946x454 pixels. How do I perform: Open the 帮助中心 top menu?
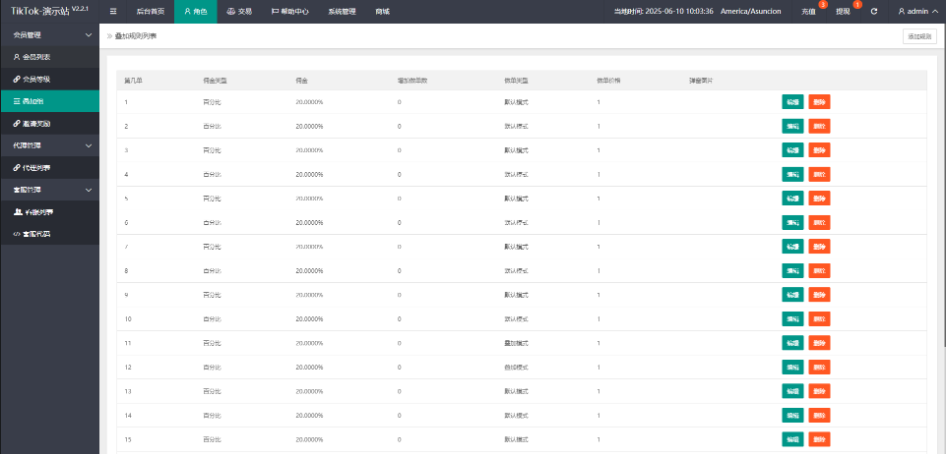pos(290,11)
